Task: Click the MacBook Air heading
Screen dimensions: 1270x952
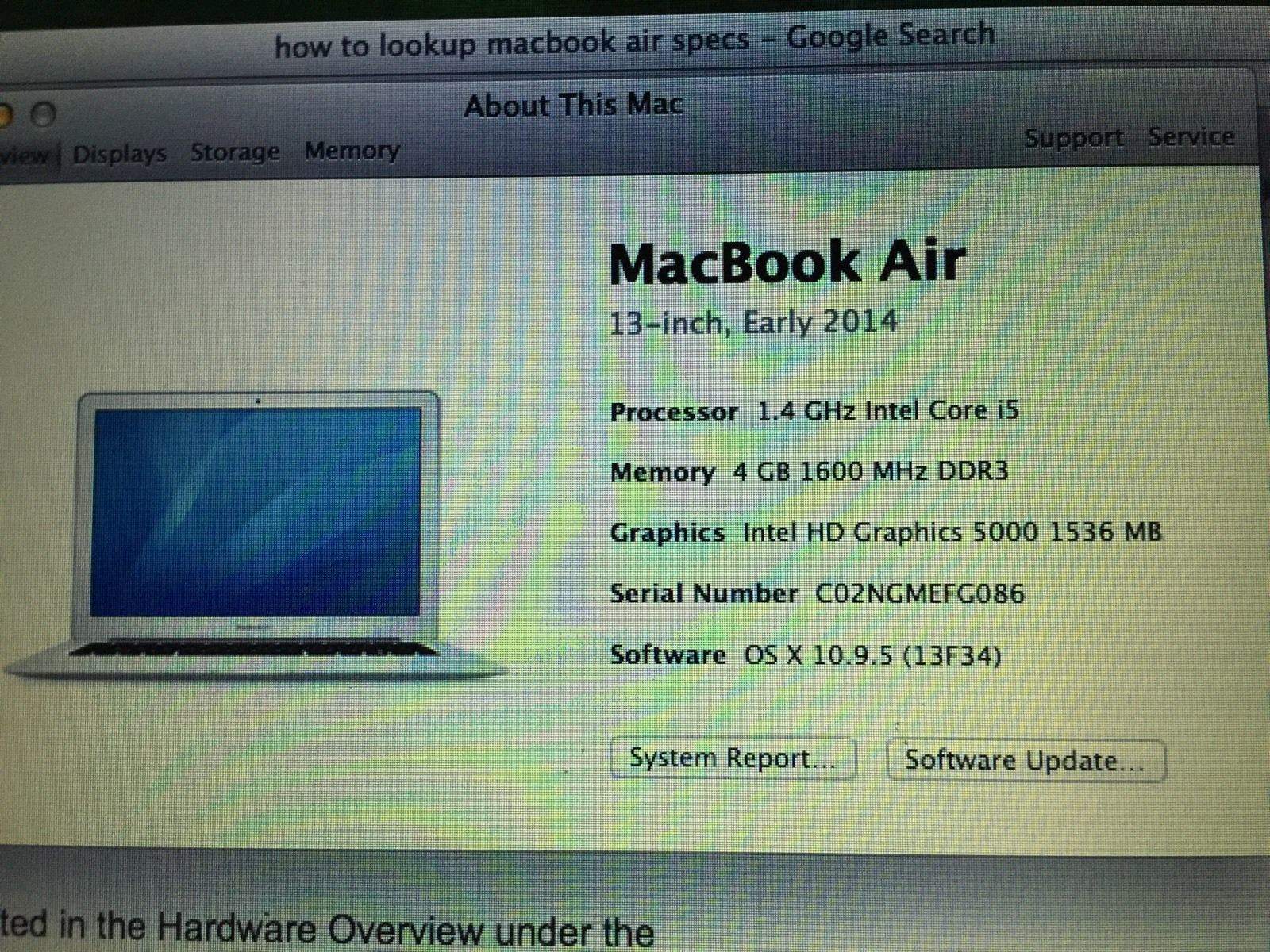Action: coord(787,263)
